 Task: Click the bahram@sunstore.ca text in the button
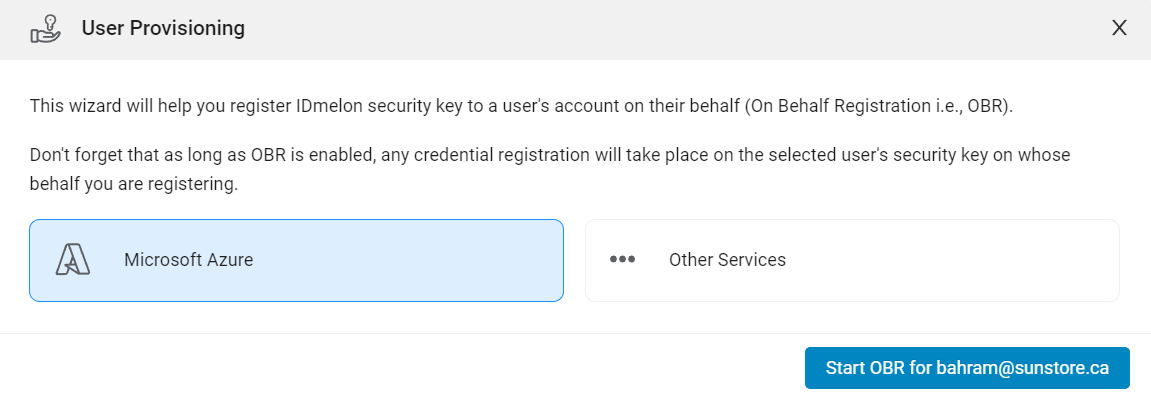click(1023, 368)
